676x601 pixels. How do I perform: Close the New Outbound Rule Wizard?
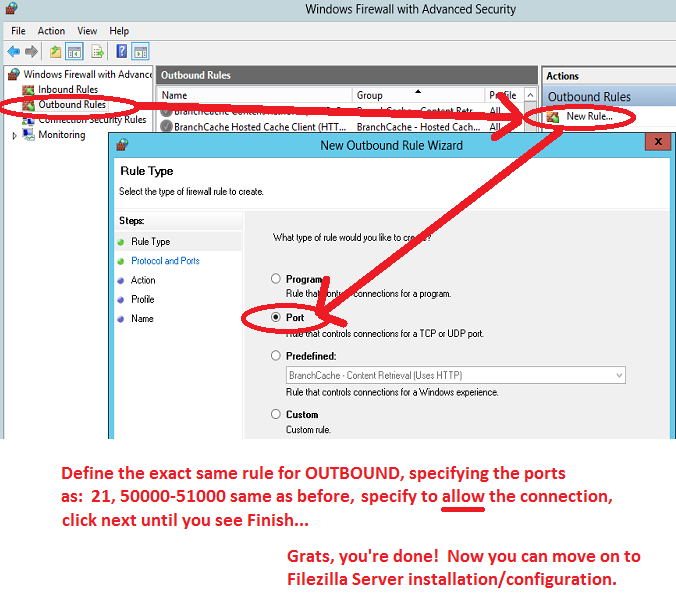[658, 141]
